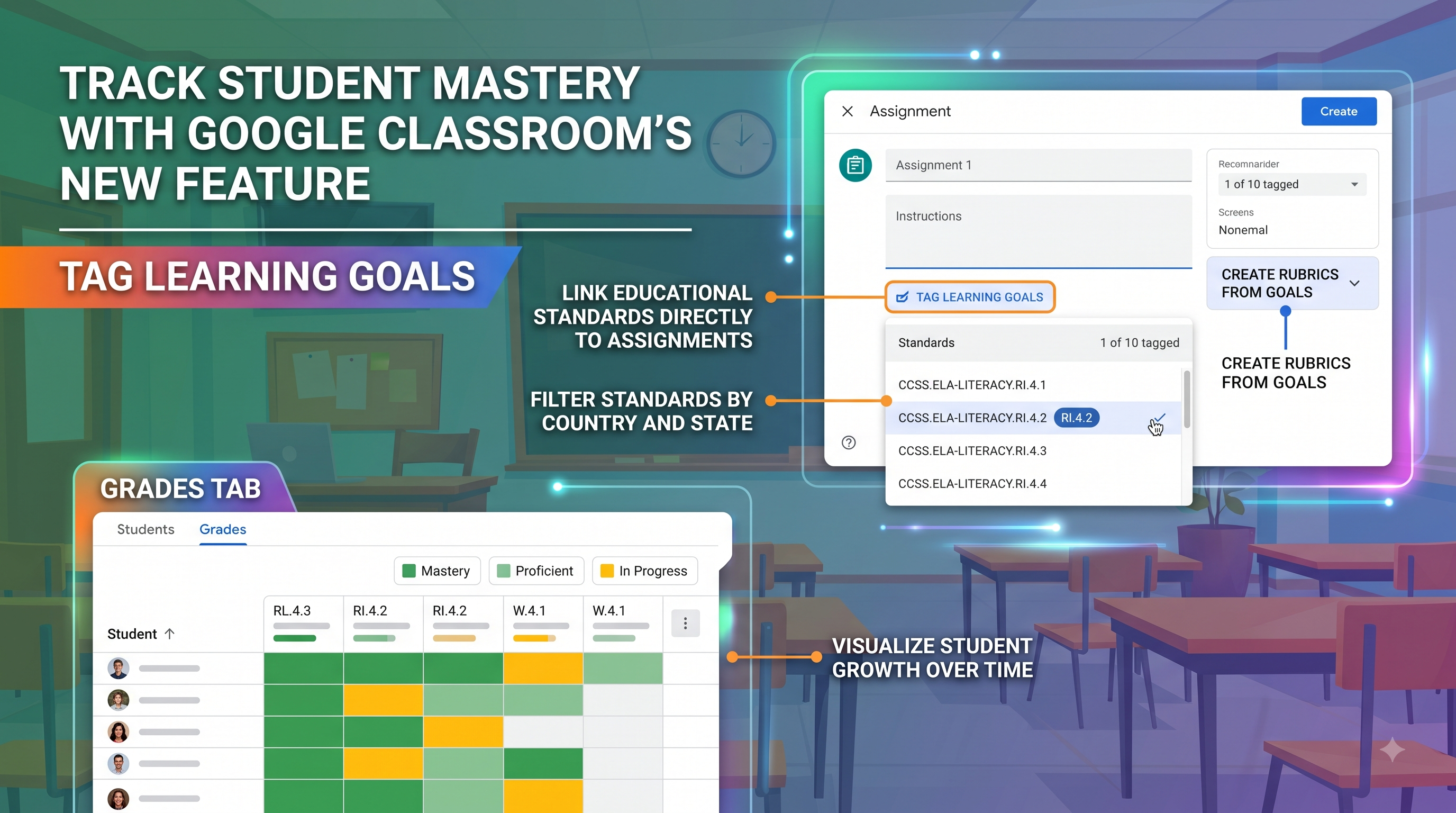1456x813 pixels.
Task: Click the checkmark on RI.4.2 standard row
Action: coord(1159,418)
